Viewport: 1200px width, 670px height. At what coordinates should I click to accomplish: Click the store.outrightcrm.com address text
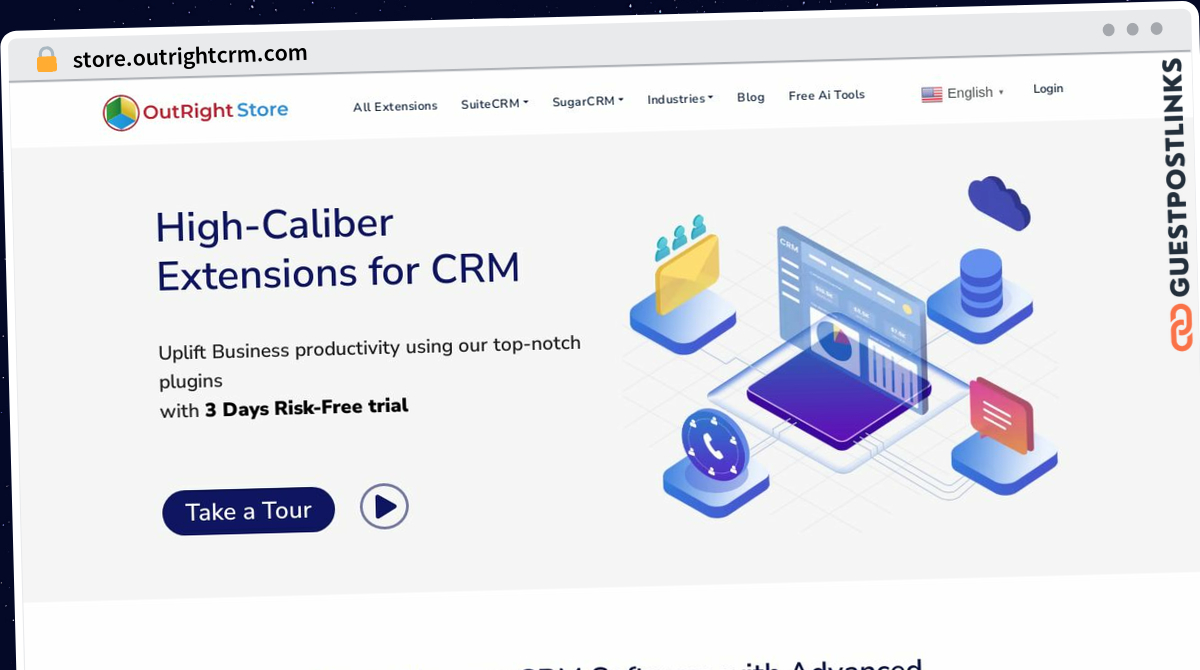click(190, 56)
